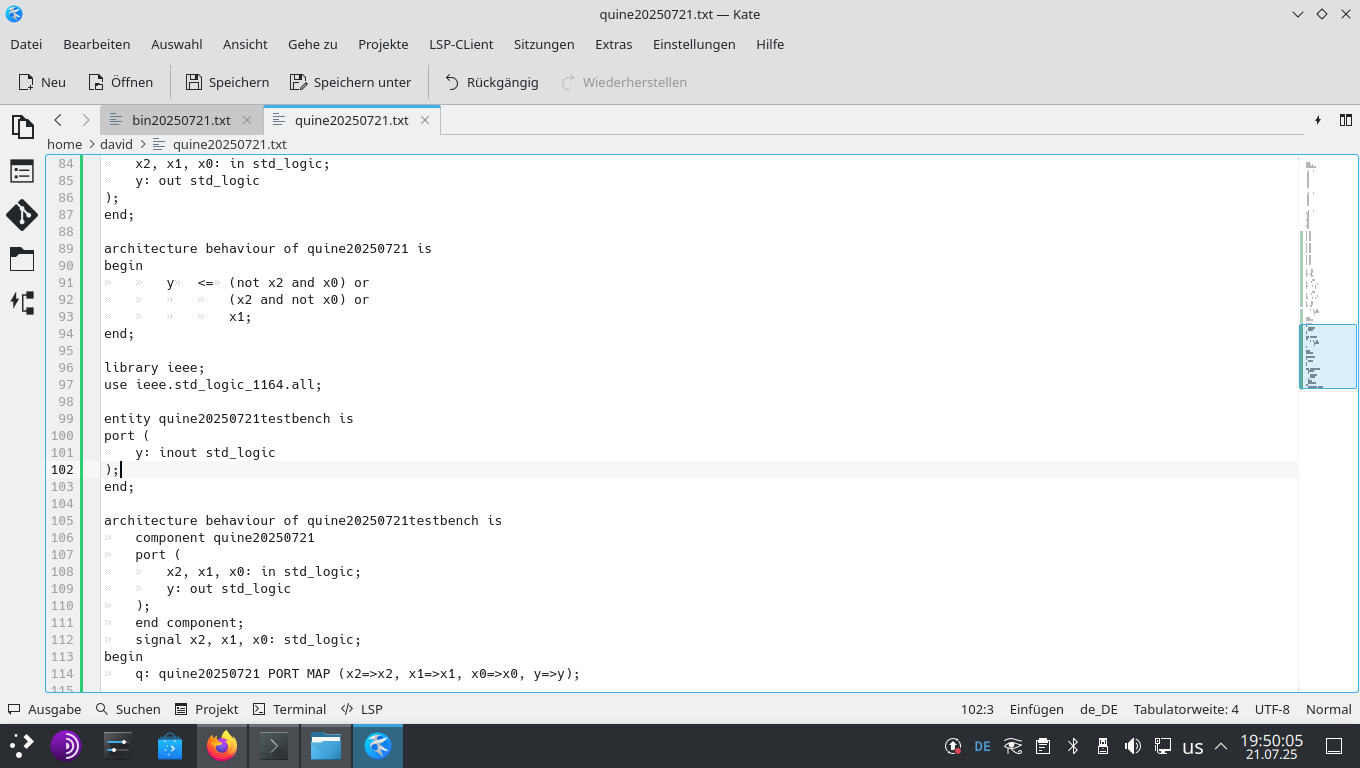
Task: Open a file using the Öffnen toolbar icon
Action: 120,82
